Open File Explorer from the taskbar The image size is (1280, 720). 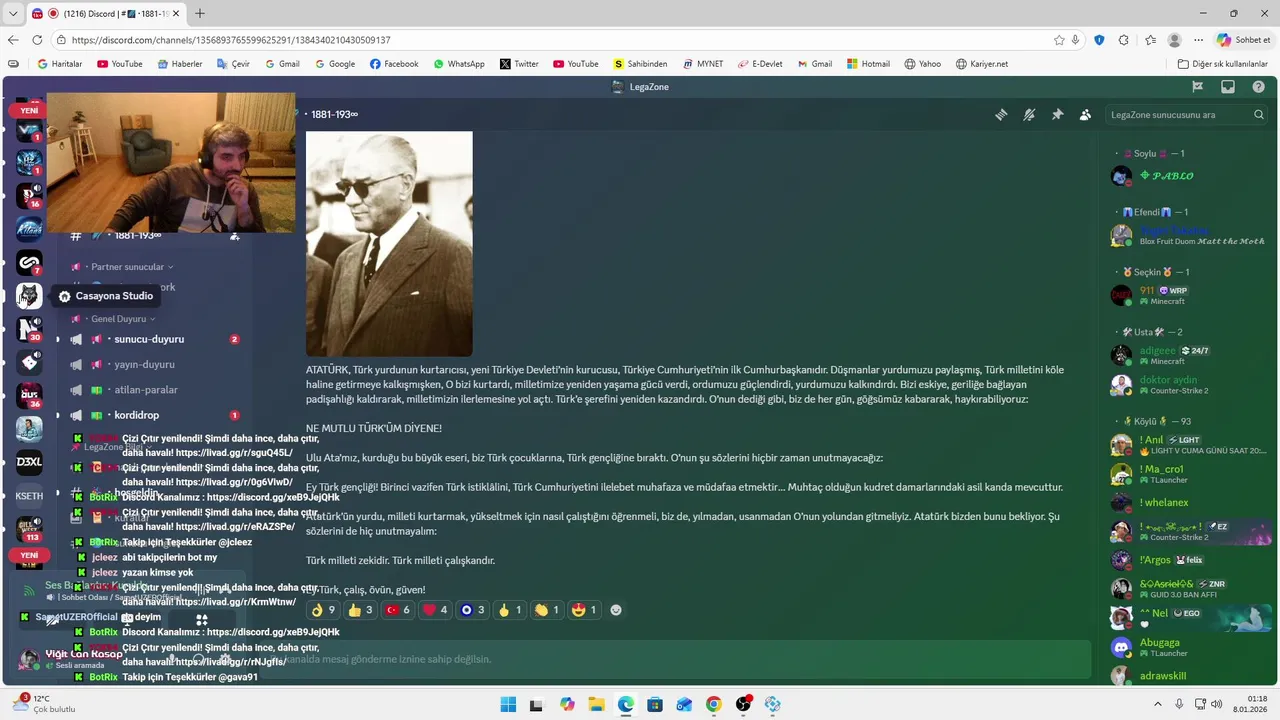click(596, 704)
